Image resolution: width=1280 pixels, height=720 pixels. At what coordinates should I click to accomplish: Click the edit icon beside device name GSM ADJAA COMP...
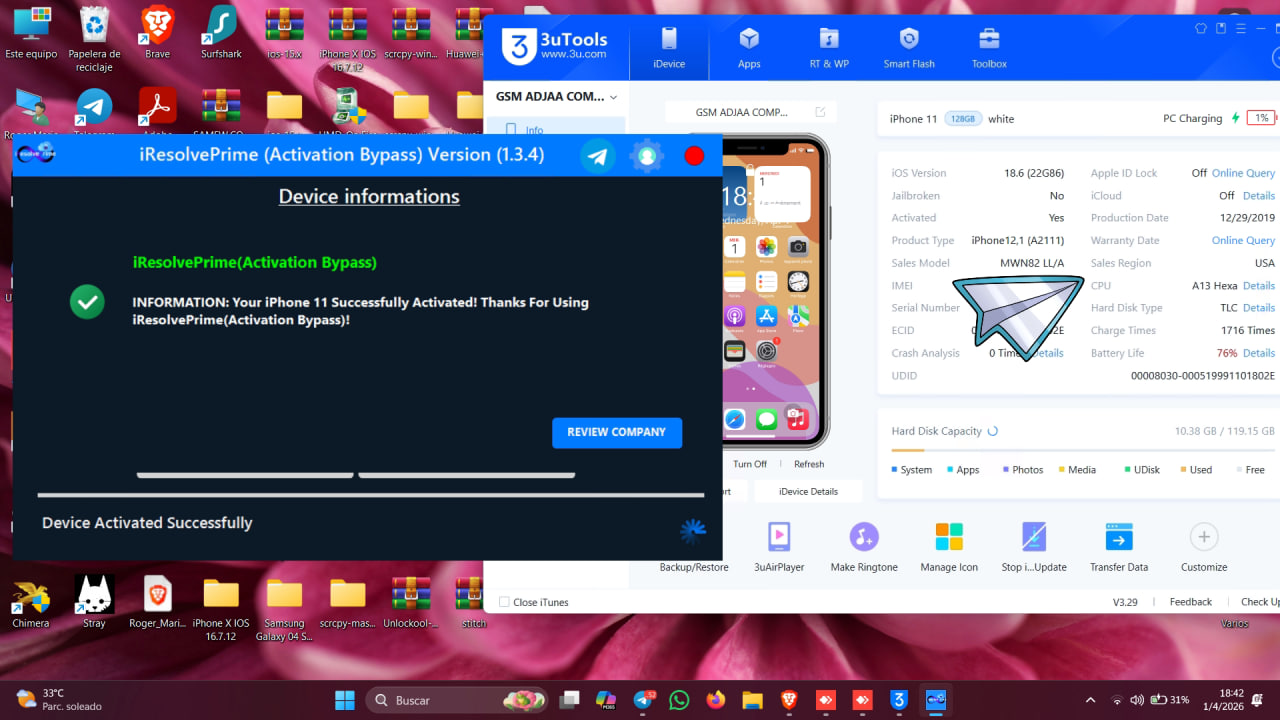pos(821,112)
